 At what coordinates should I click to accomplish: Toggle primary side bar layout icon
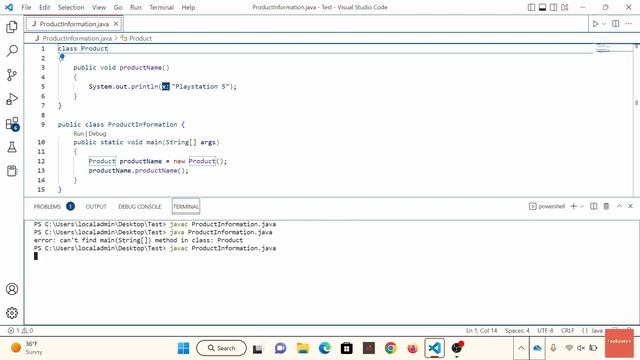point(531,7)
